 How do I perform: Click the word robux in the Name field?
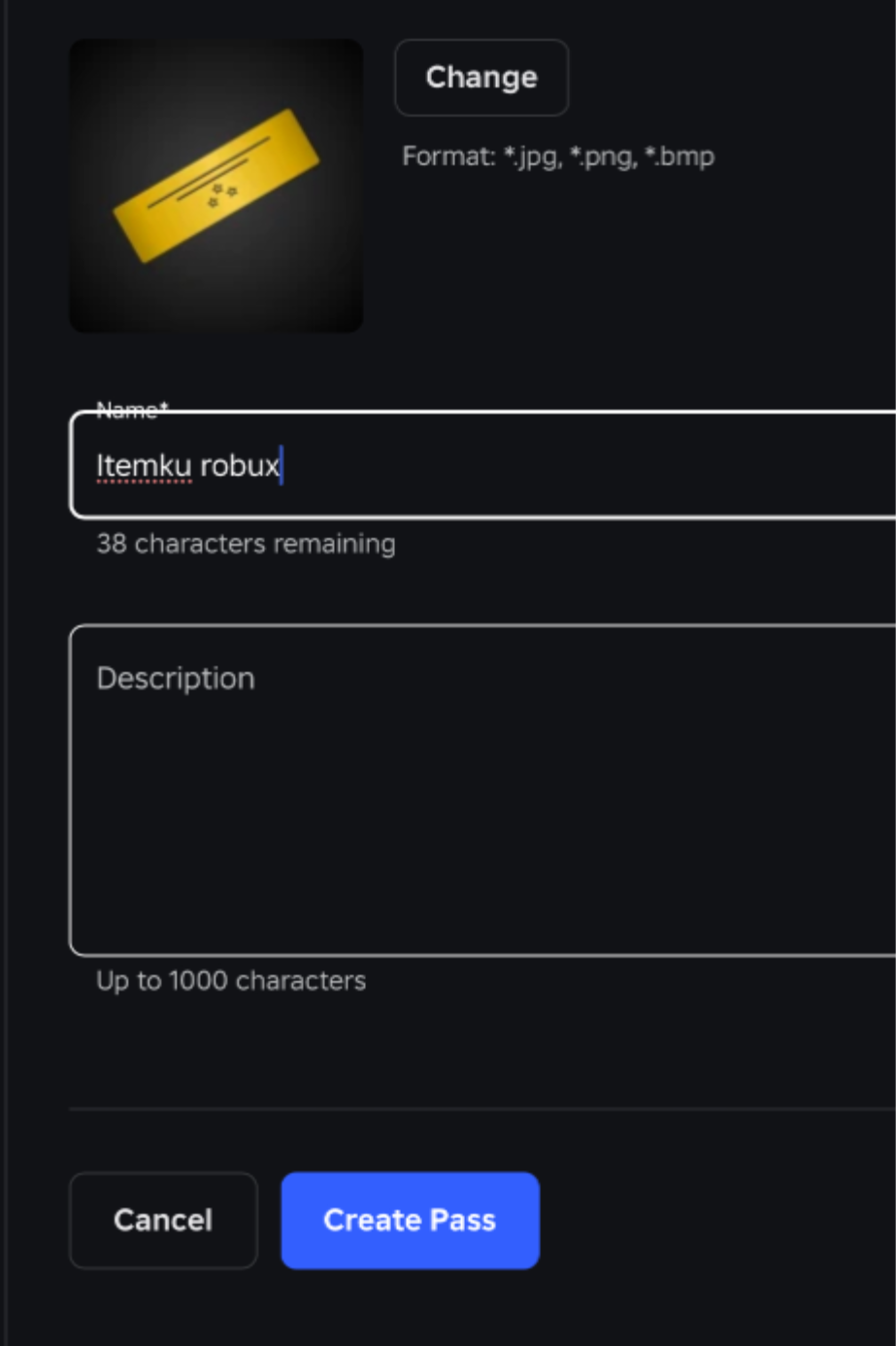[x=239, y=466]
